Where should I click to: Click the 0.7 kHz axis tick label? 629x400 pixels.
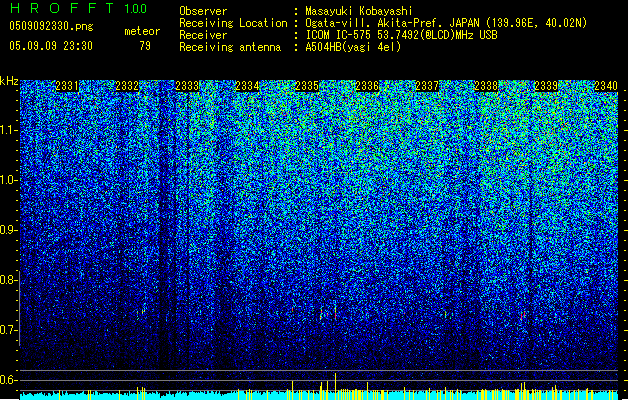click(8, 330)
